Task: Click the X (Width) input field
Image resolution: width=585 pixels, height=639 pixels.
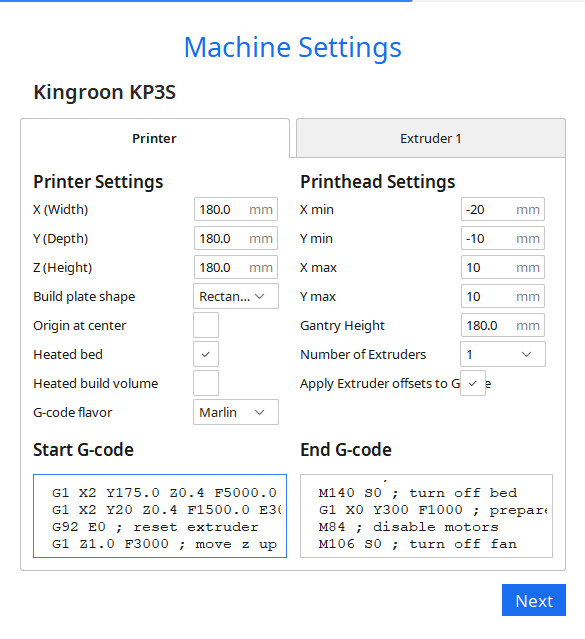Action: tap(236, 209)
